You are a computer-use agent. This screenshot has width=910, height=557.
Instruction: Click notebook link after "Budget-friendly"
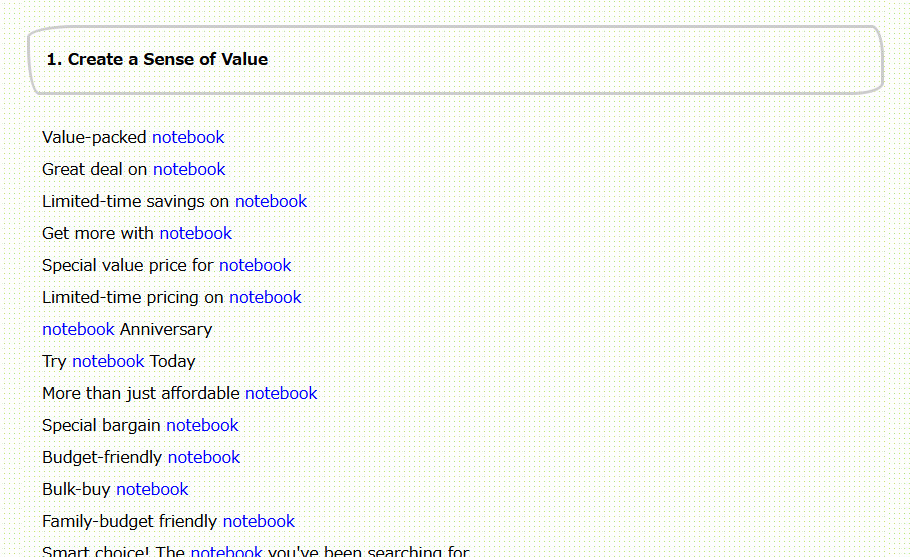[x=204, y=457]
